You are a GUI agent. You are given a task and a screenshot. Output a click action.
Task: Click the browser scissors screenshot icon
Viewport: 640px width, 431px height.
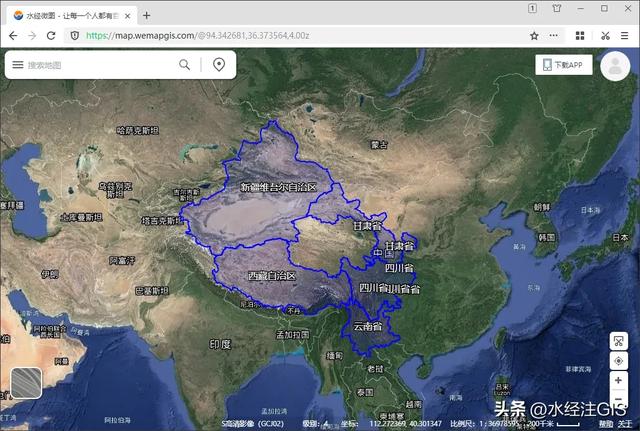coord(605,36)
